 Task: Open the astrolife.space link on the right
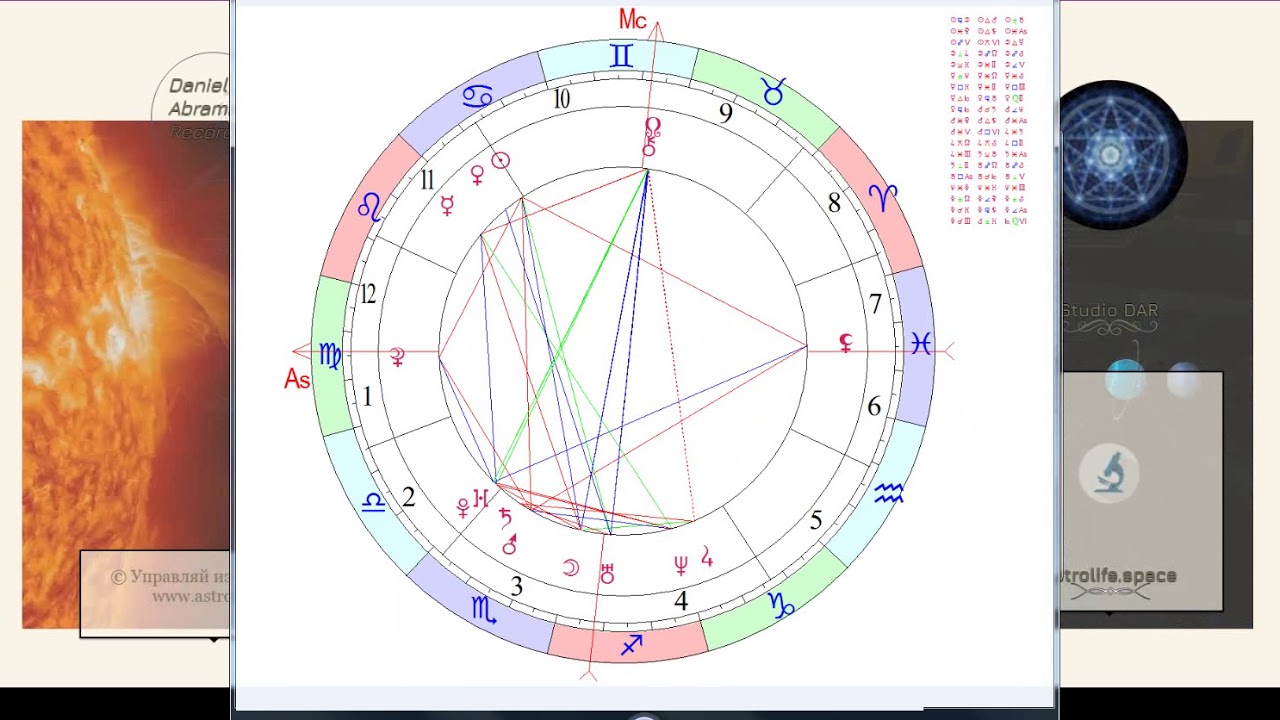point(1118,576)
